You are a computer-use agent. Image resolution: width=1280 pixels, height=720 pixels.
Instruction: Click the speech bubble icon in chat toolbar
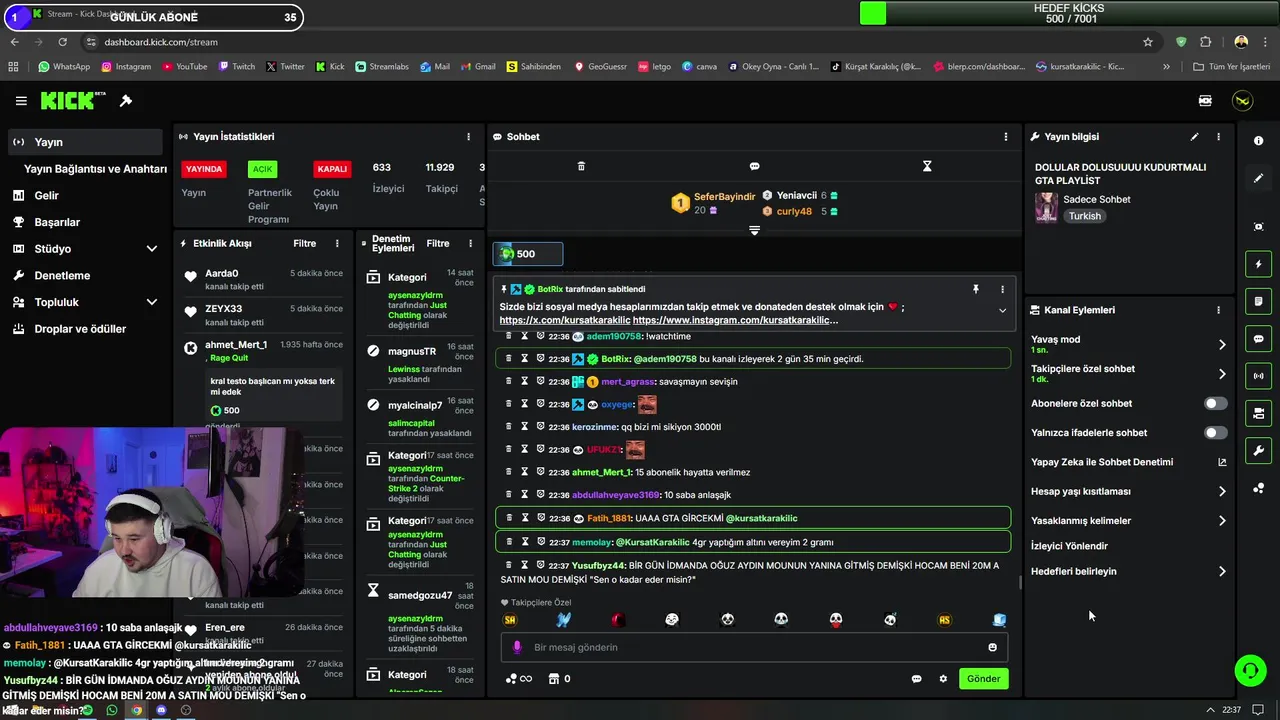click(754, 166)
